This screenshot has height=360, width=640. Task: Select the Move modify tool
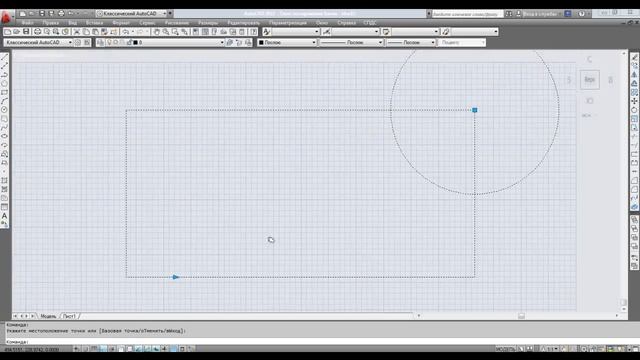tap(634, 101)
